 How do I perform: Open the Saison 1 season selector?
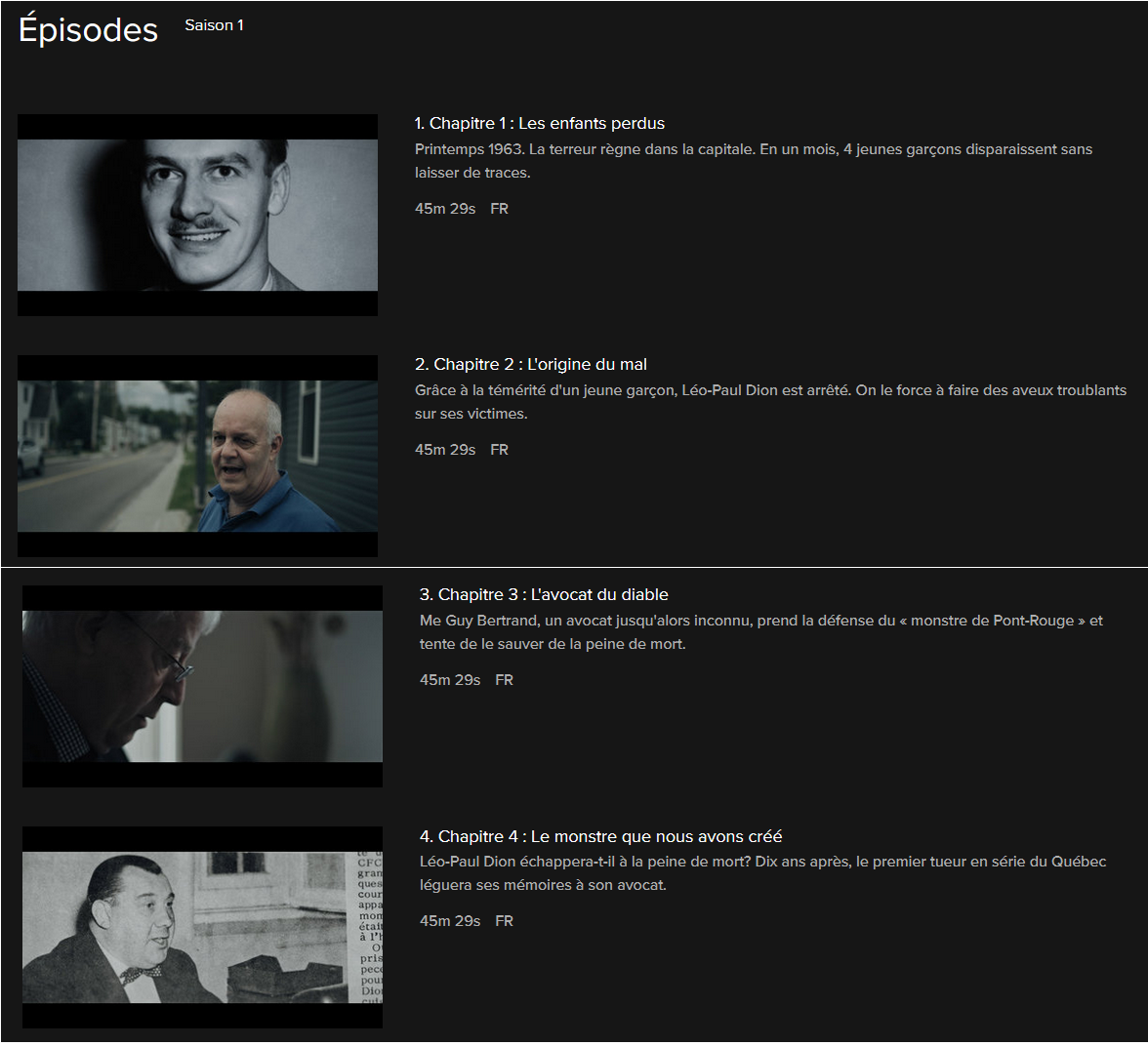[x=214, y=25]
